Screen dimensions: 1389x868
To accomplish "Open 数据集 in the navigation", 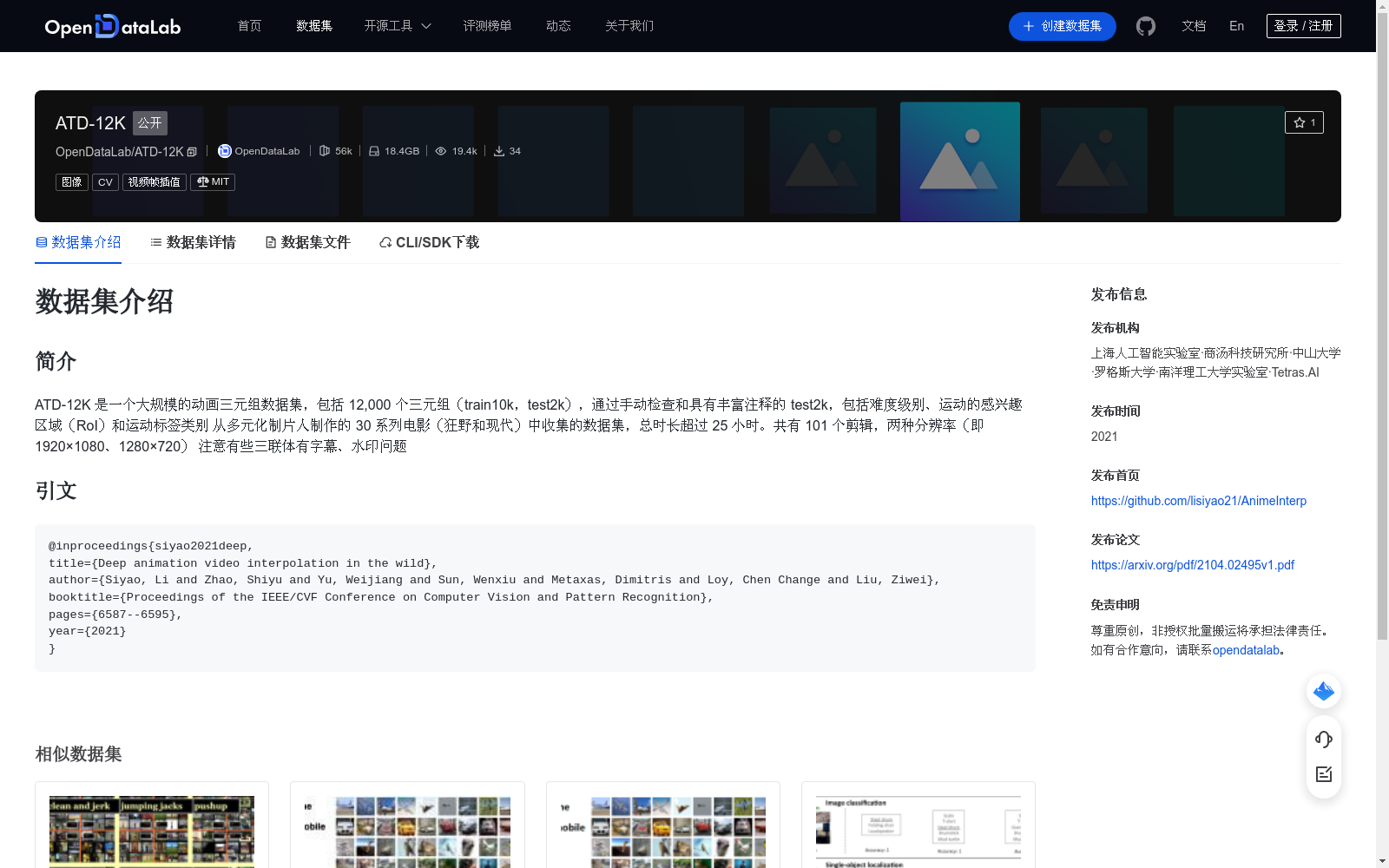I will point(314,26).
